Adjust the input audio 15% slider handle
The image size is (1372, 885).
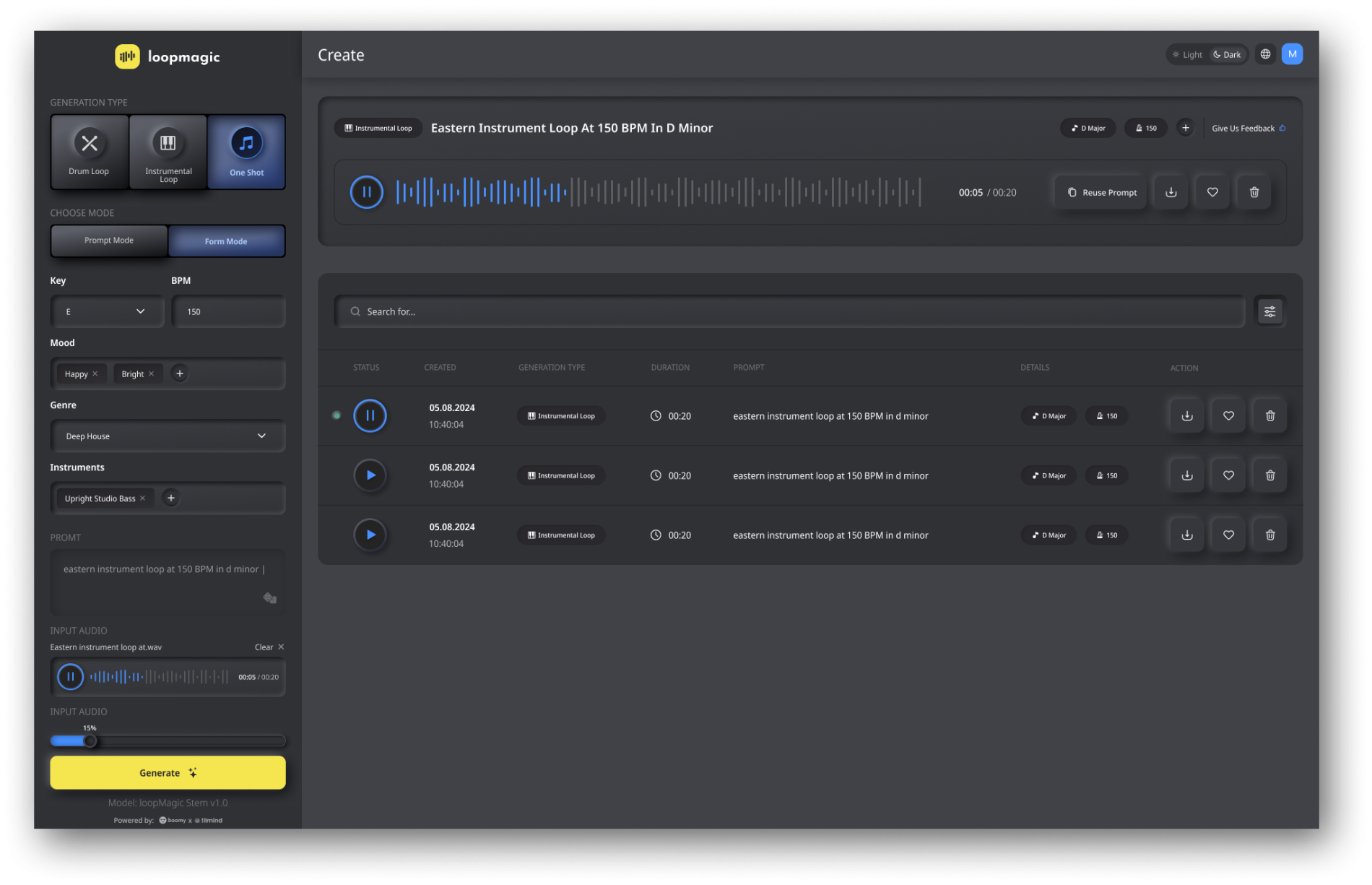(x=90, y=741)
